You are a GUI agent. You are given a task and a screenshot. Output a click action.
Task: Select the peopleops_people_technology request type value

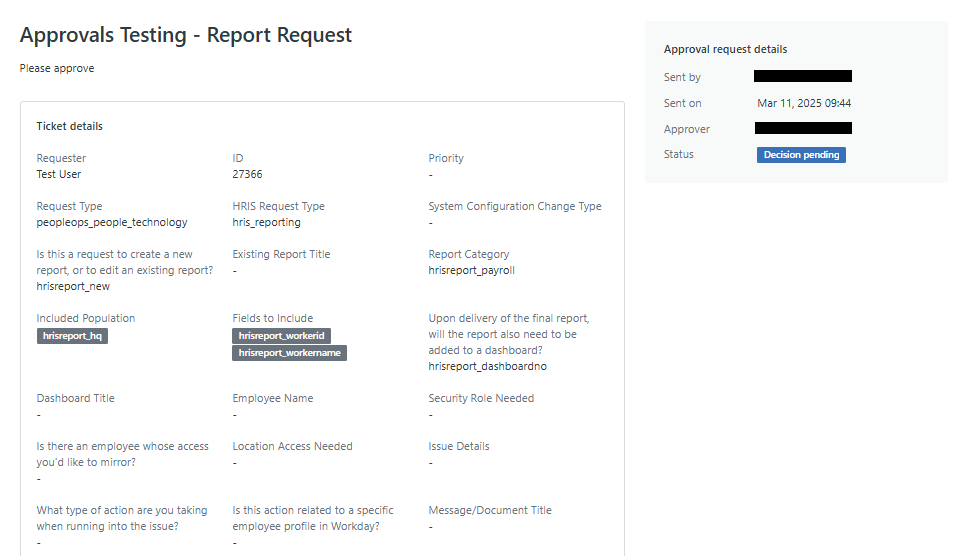(112, 222)
